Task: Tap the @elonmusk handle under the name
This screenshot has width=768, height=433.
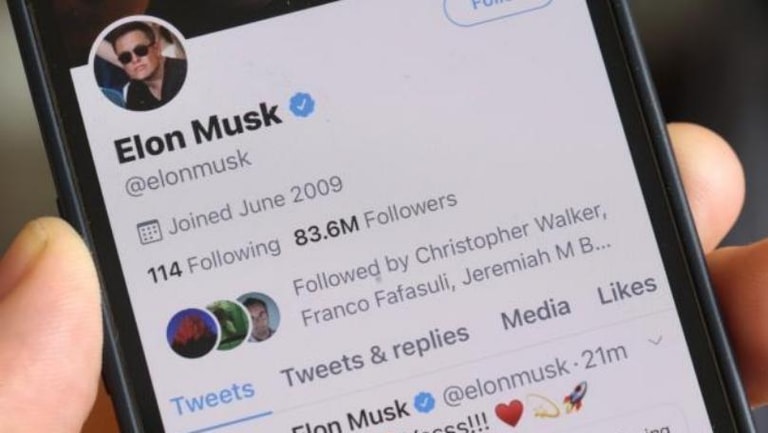Action: click(188, 173)
